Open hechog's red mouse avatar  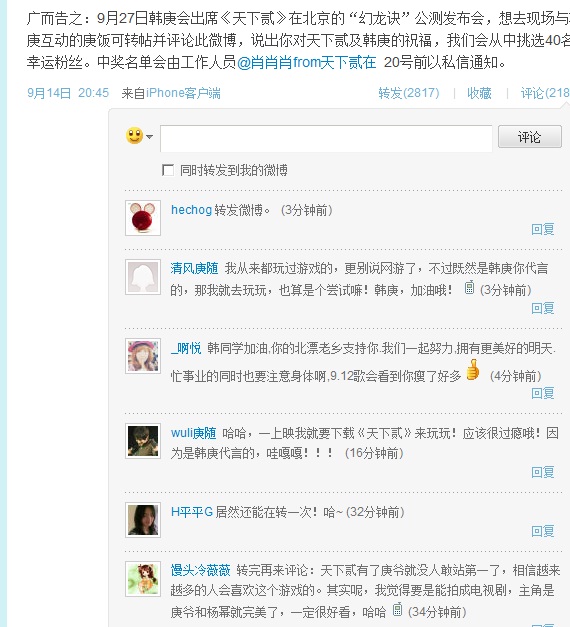point(143,218)
